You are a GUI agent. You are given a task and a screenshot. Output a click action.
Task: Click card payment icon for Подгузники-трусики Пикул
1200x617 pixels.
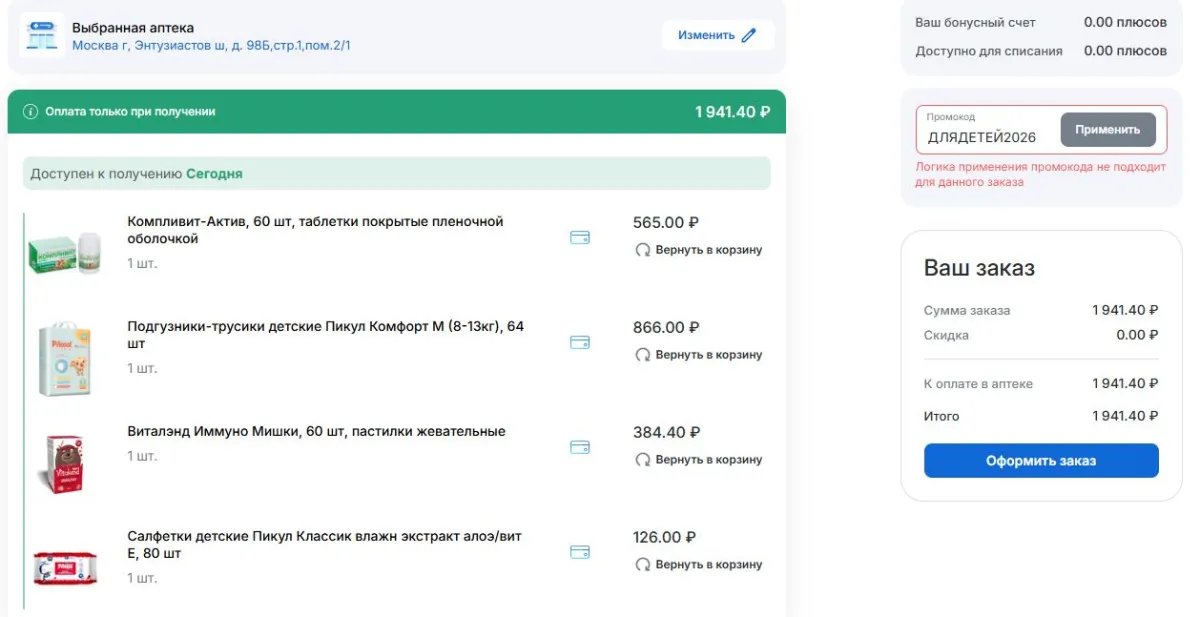point(580,342)
